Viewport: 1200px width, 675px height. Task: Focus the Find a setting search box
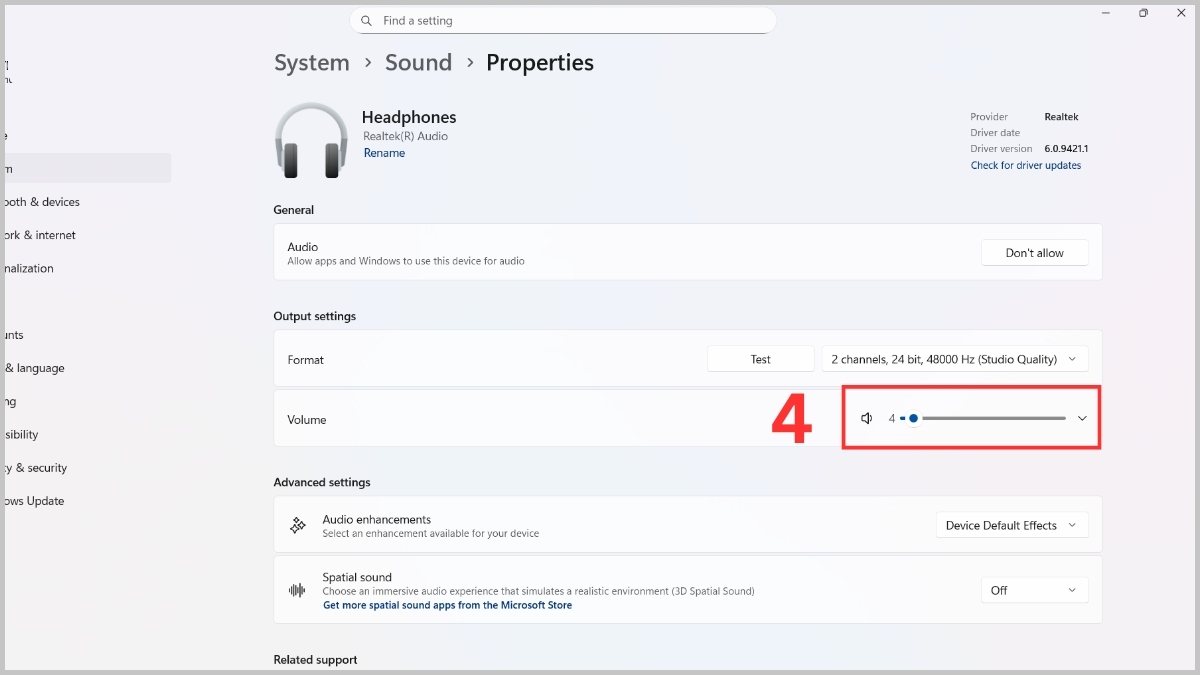570,21
